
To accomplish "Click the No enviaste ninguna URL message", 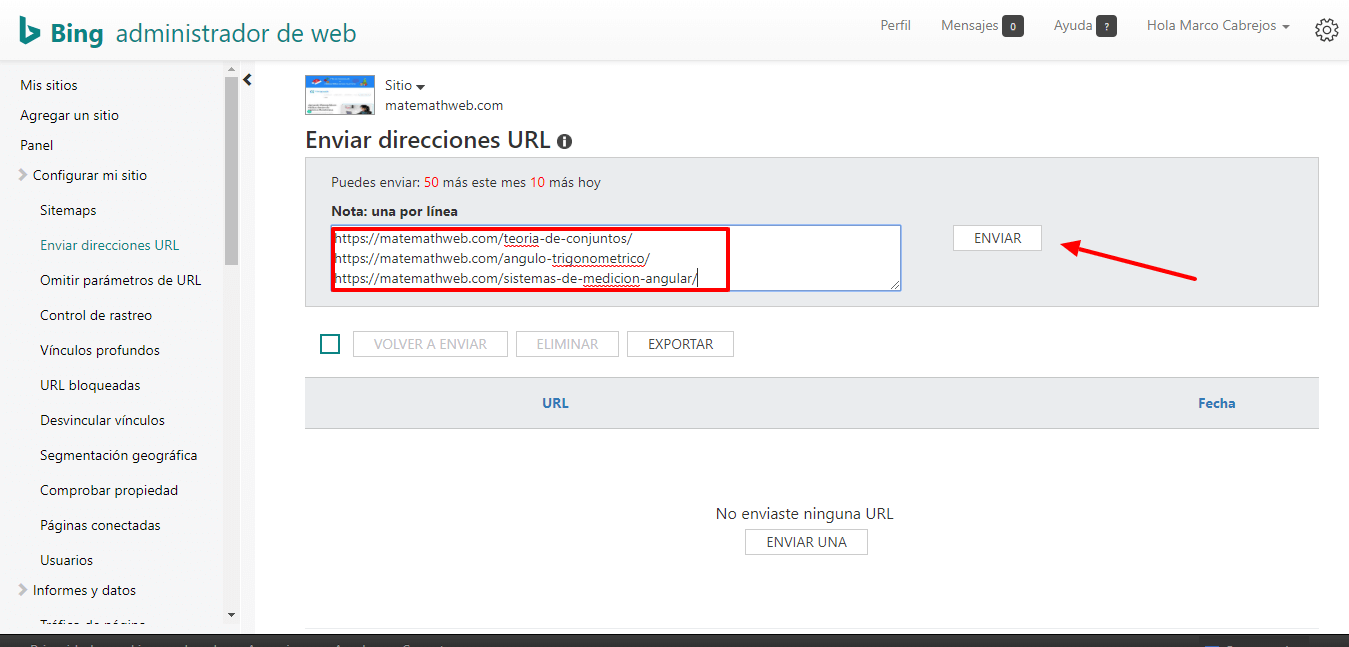I will 805,513.
